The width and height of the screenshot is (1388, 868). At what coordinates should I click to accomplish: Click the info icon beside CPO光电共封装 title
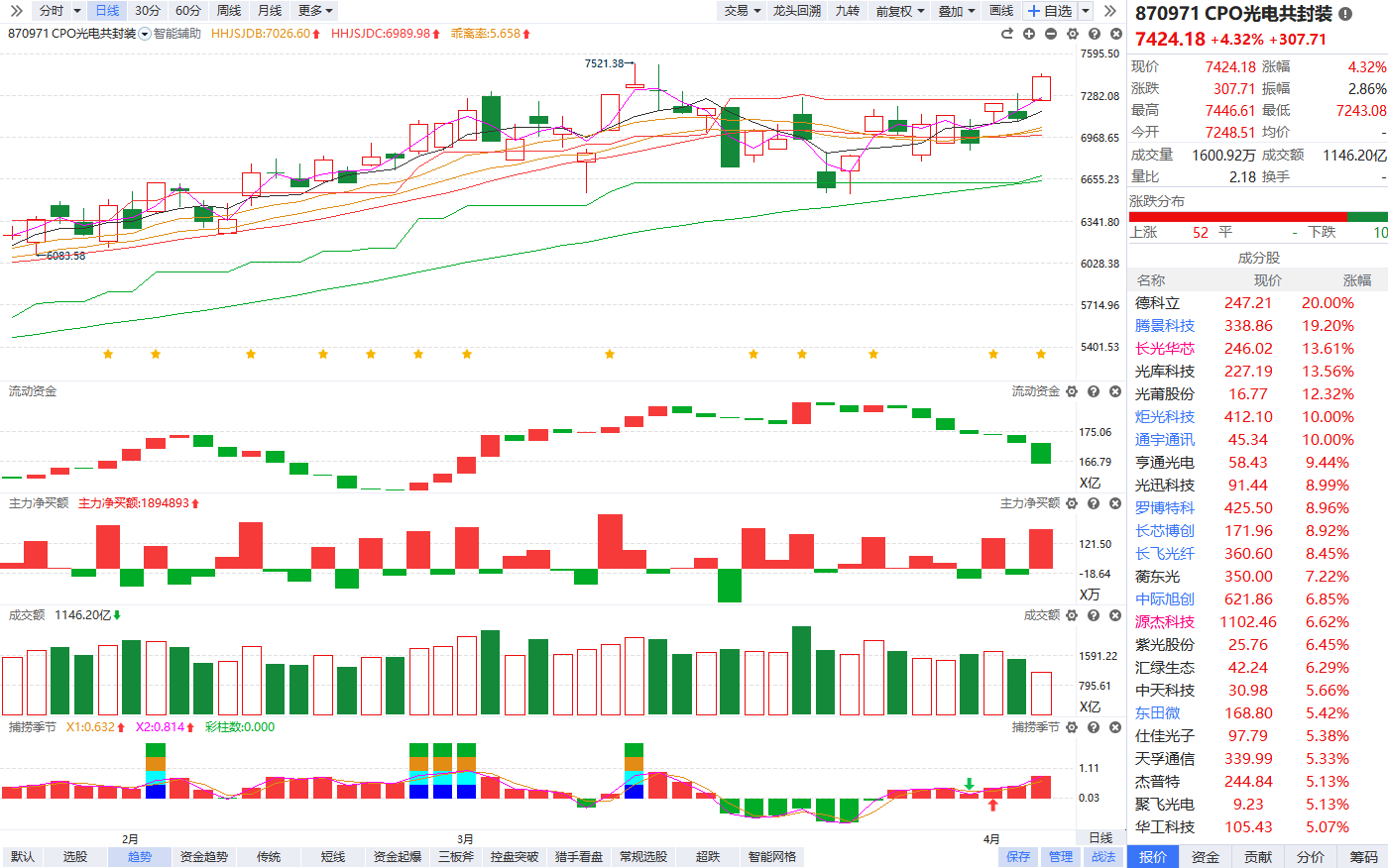point(1345,14)
